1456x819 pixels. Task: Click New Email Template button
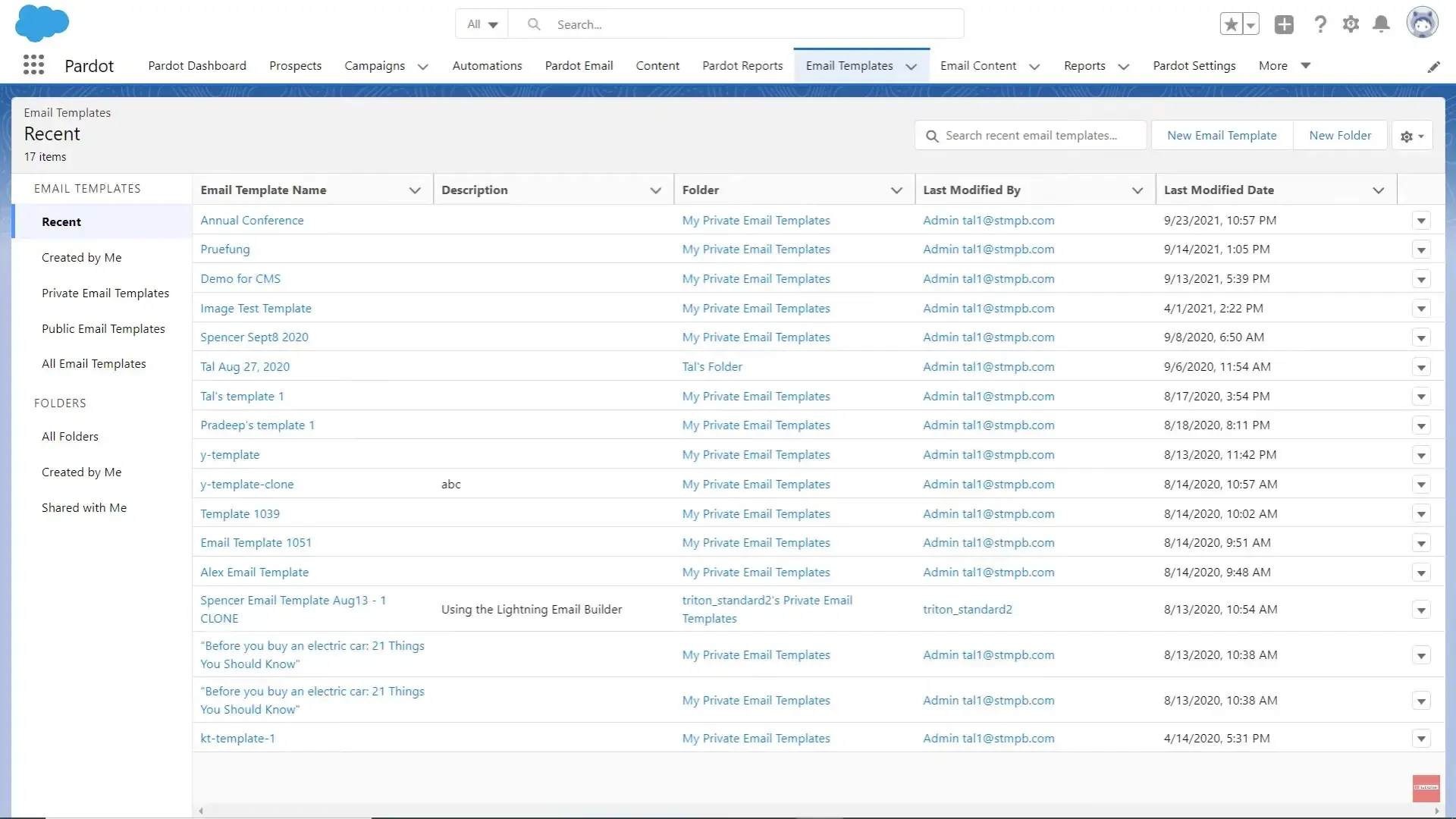click(1222, 136)
